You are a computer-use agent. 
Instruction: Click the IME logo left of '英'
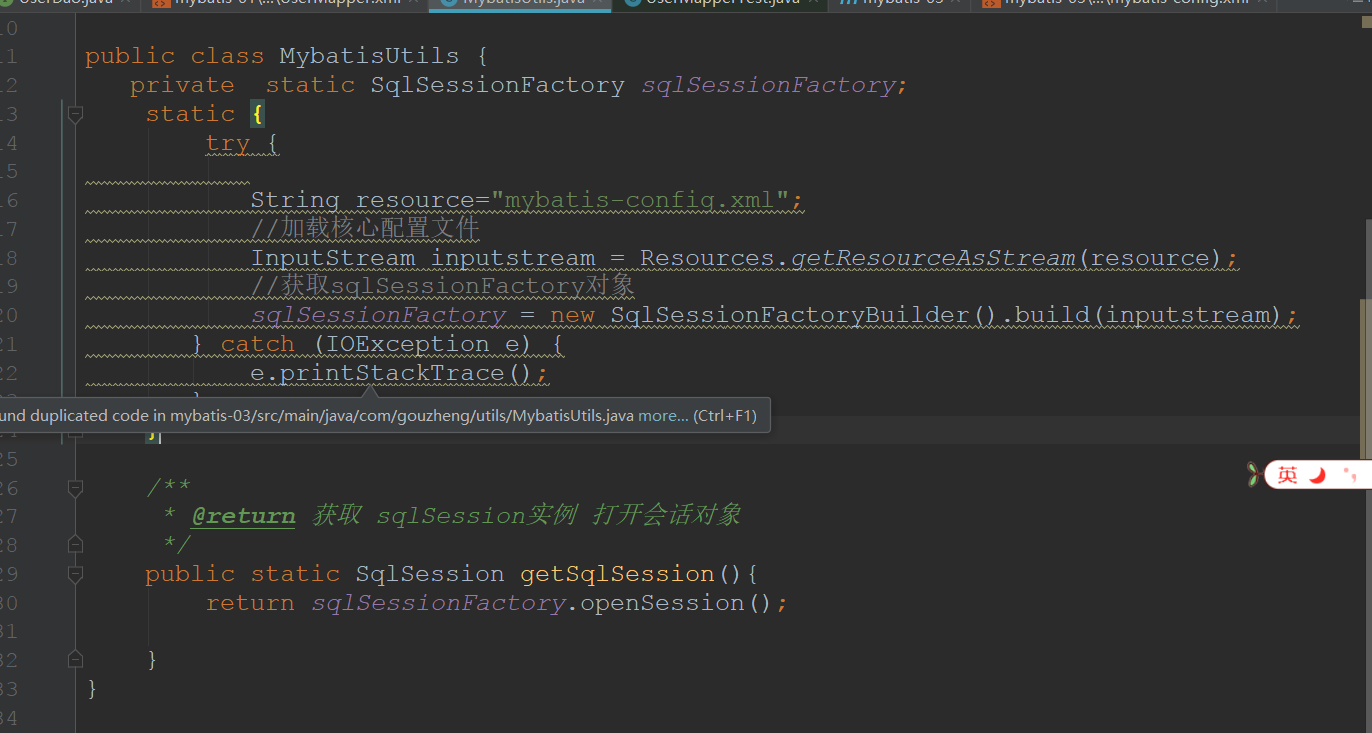point(1253,474)
